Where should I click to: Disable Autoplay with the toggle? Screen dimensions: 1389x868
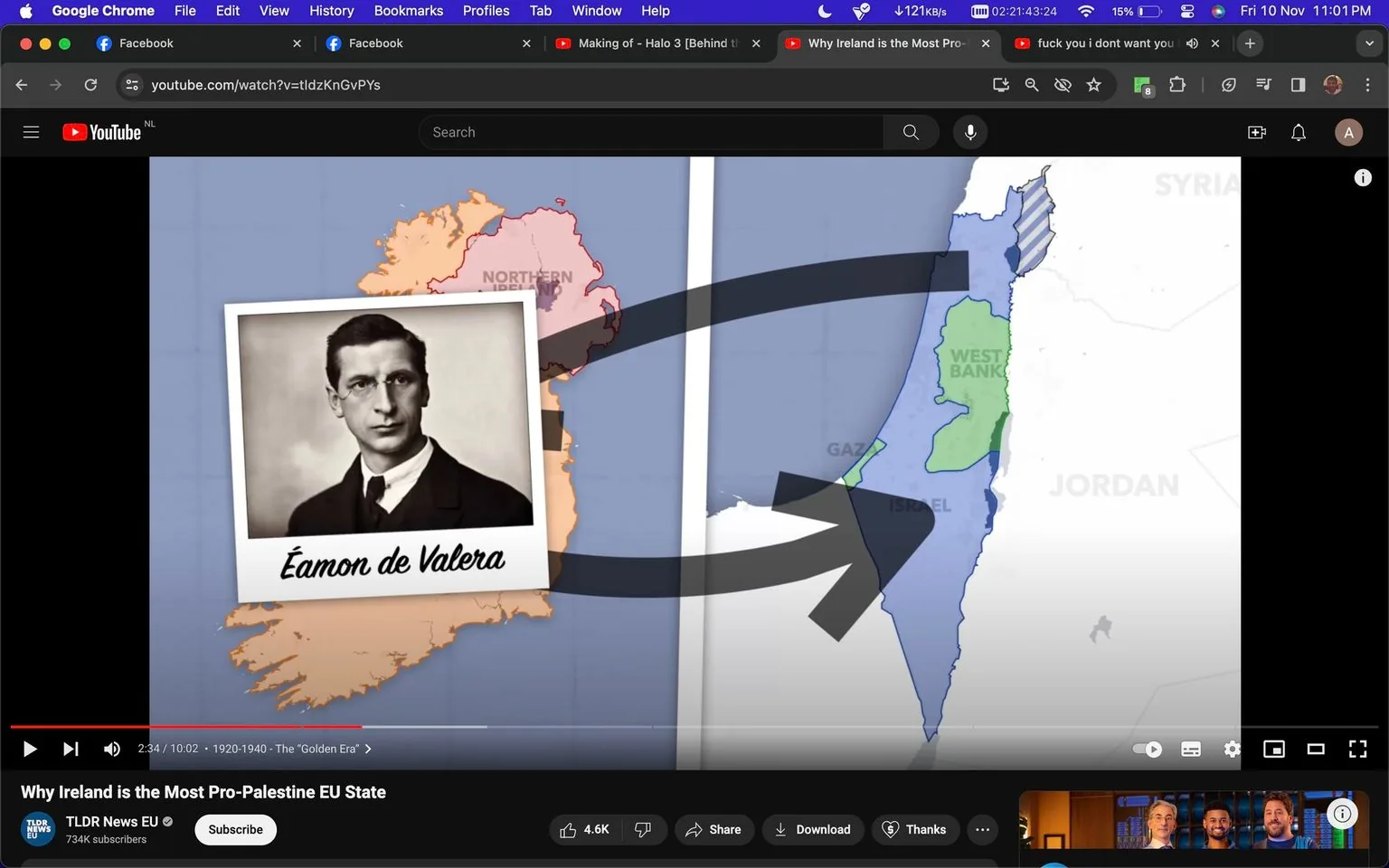1147,749
